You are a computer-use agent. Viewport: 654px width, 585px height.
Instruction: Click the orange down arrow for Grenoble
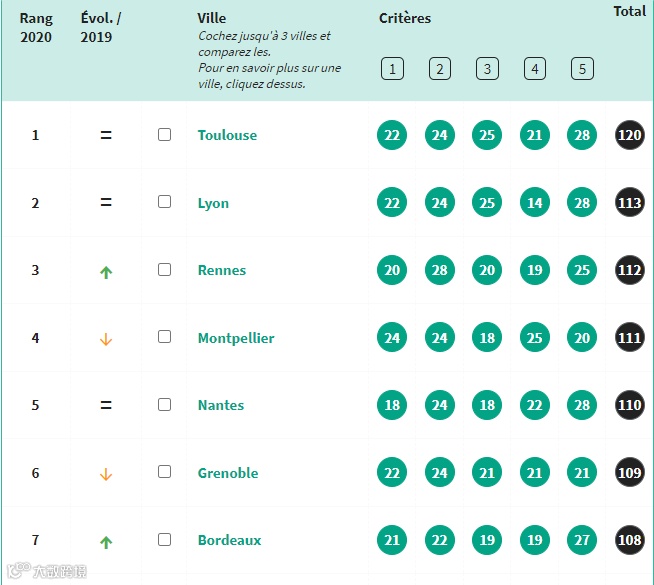pyautogui.click(x=106, y=474)
